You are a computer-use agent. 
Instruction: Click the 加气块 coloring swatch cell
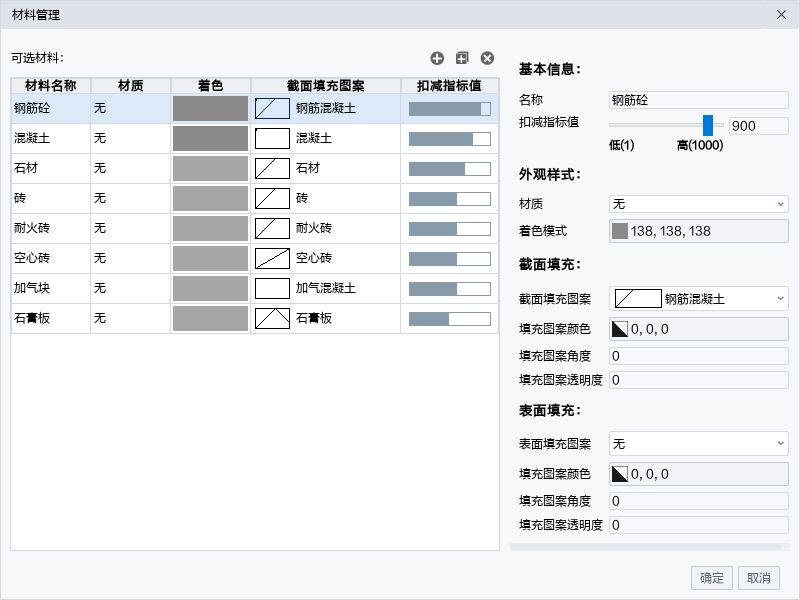[210, 289]
